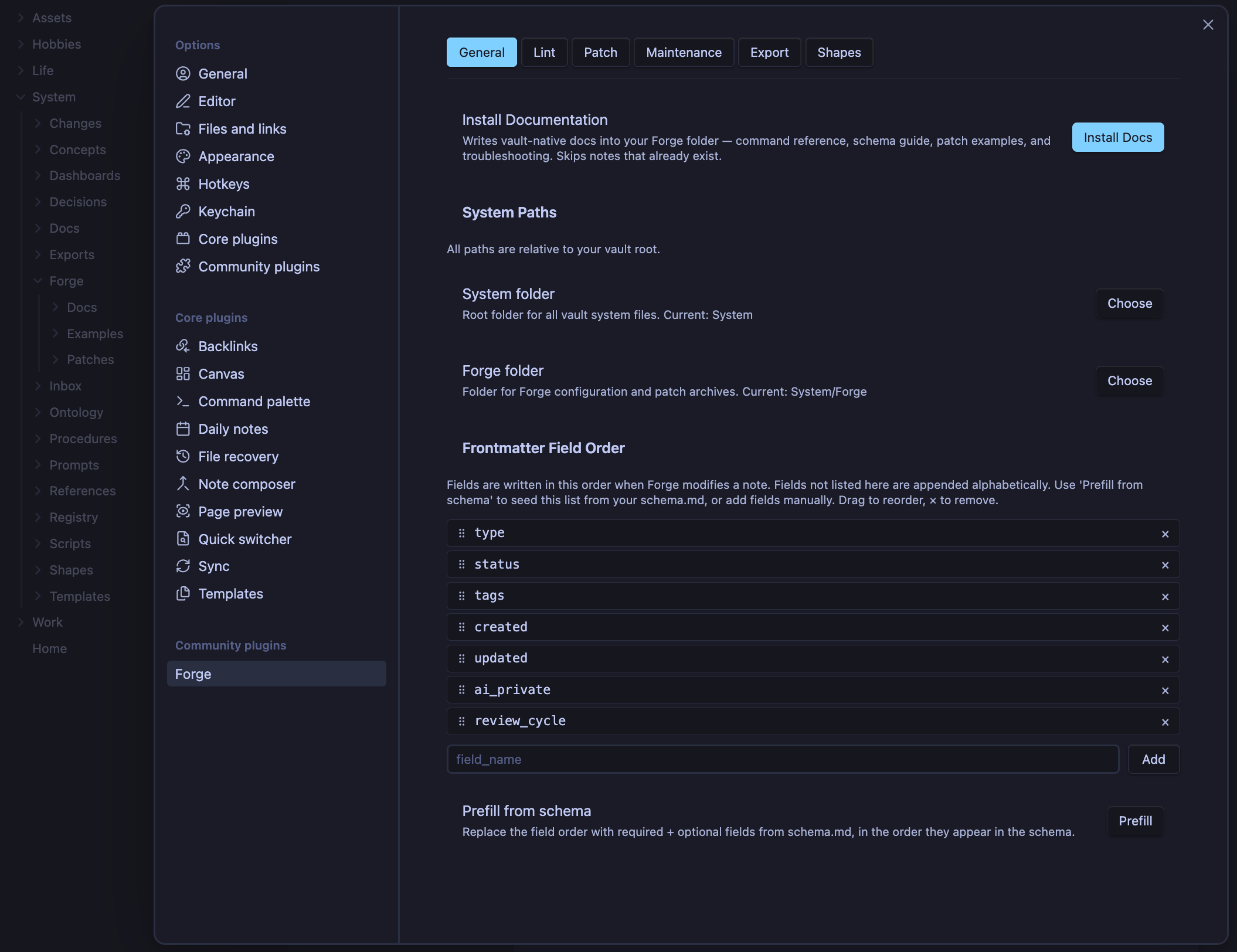
Task: Click the Hotkeys command-key icon
Action: (x=183, y=184)
